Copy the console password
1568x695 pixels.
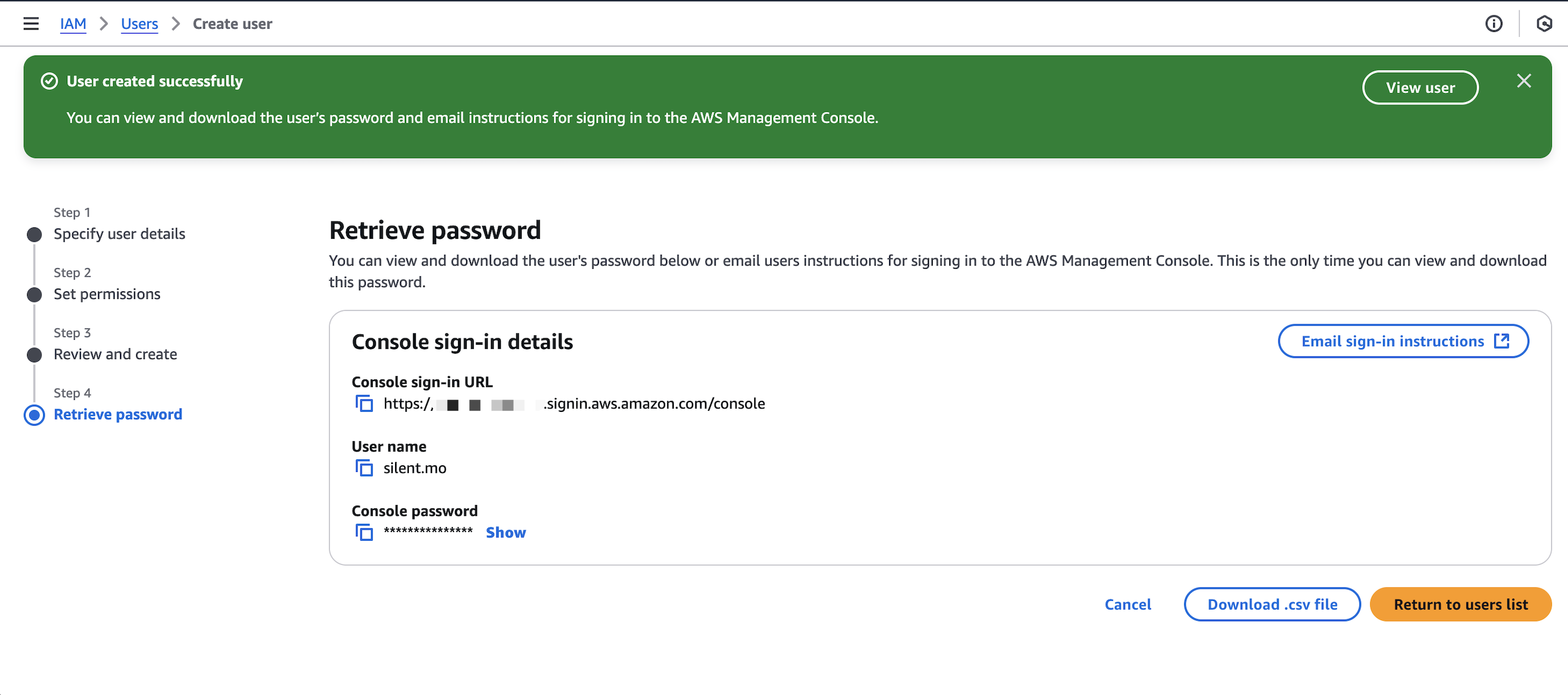tap(364, 532)
